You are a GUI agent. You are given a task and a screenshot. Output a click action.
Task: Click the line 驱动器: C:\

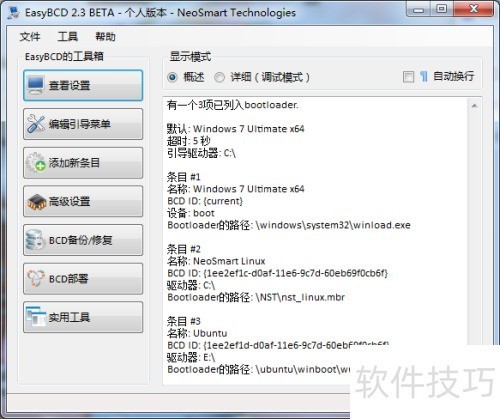[x=191, y=285]
